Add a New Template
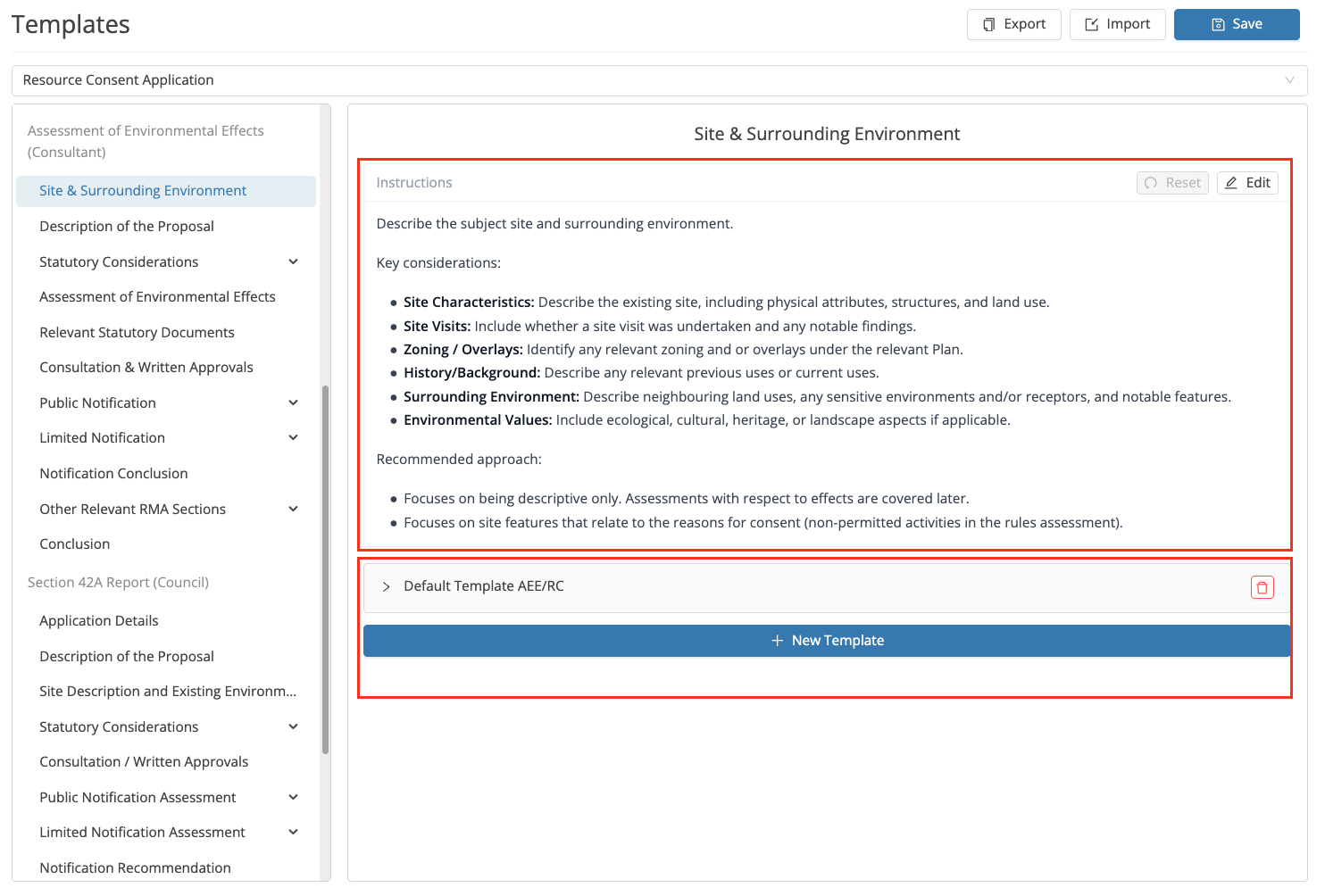The width and height of the screenshot is (1325, 896). (827, 641)
